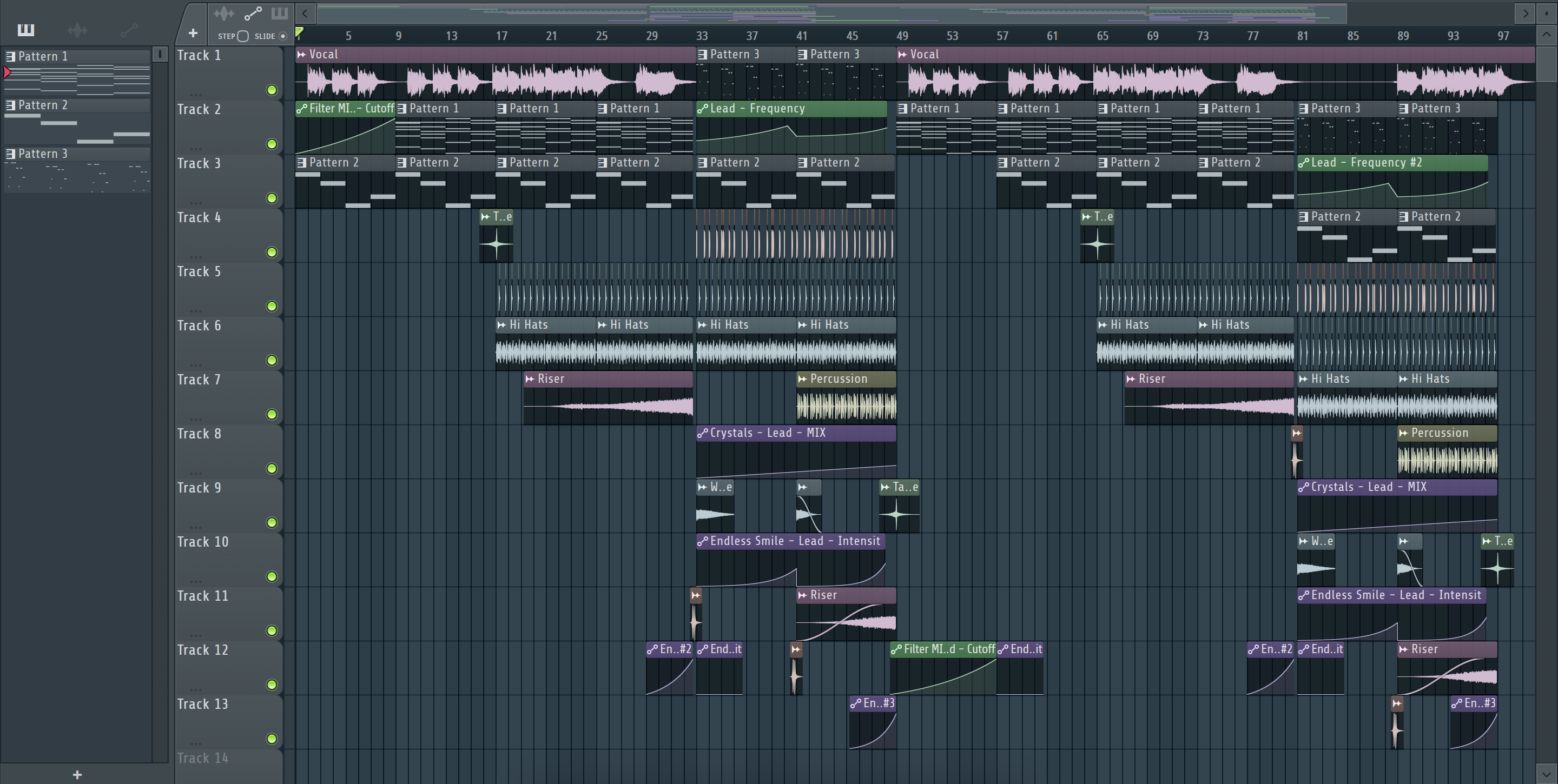Open the Lead - Frequency clip menu icon
The image size is (1558, 784).
(702, 109)
